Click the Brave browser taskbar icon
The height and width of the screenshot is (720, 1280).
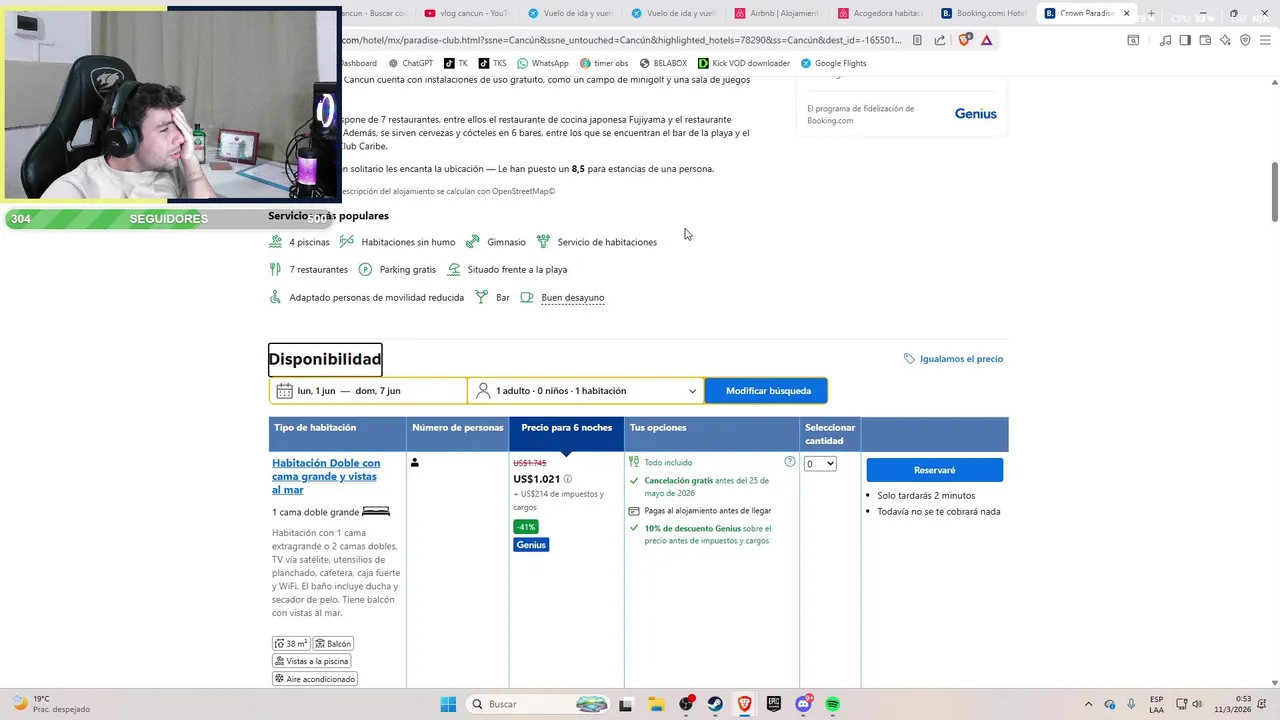tap(745, 704)
